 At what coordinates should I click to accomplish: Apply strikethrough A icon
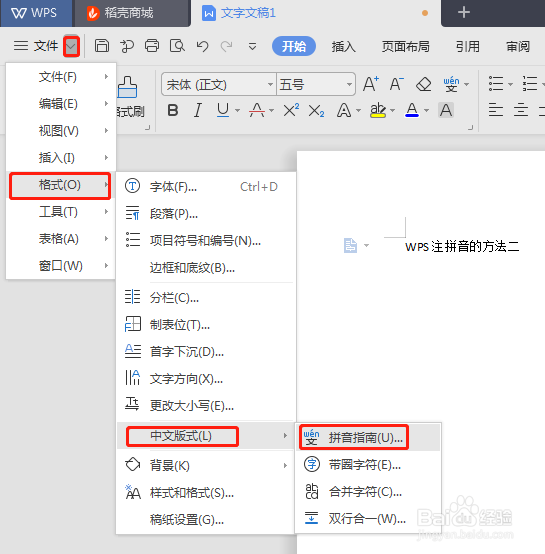257,110
